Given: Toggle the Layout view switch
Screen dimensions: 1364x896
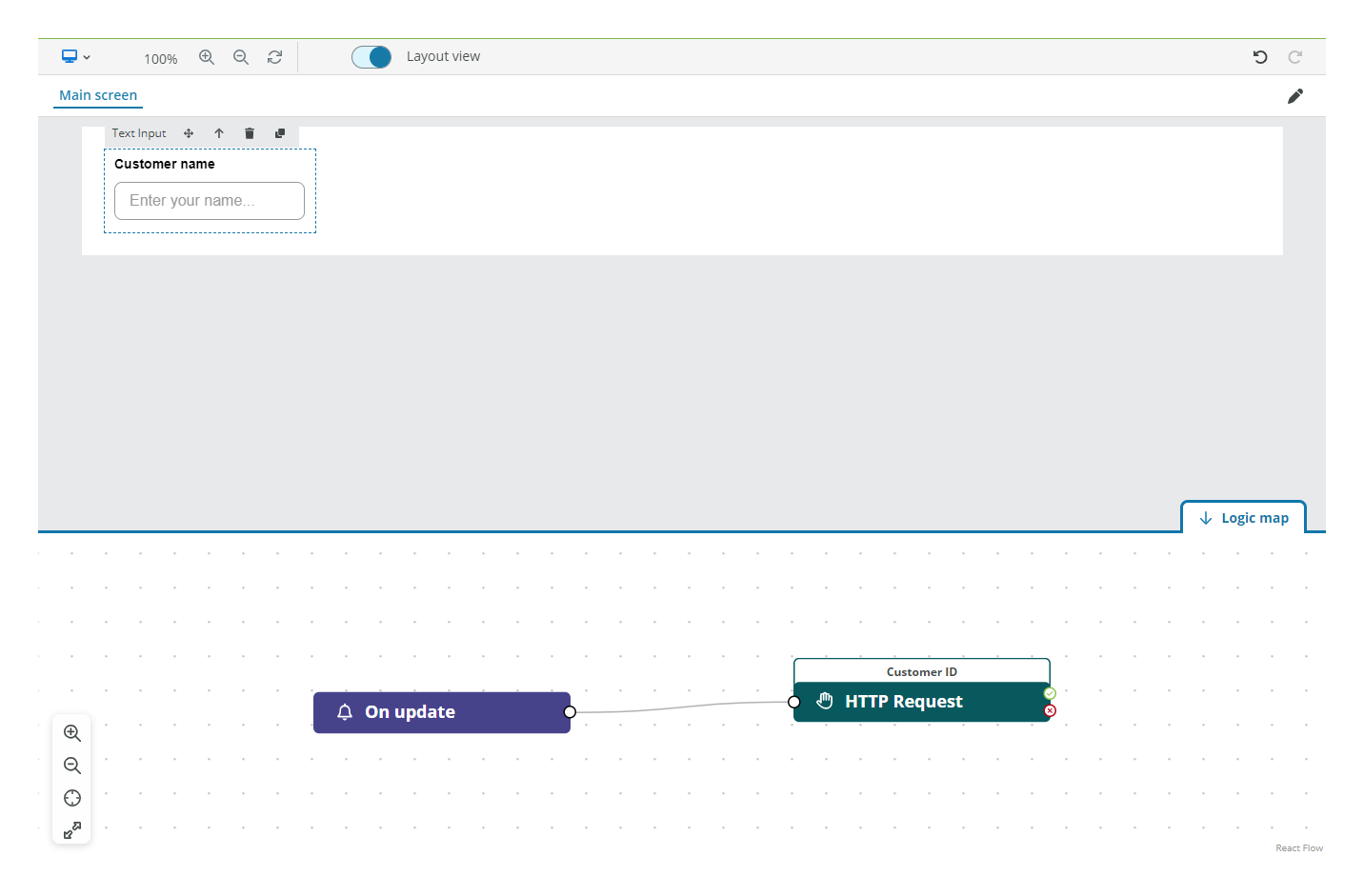Looking at the screenshot, I should coord(371,57).
